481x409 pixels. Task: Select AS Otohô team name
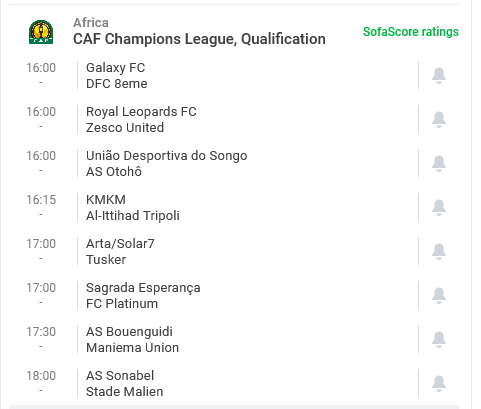pyautogui.click(x=114, y=172)
